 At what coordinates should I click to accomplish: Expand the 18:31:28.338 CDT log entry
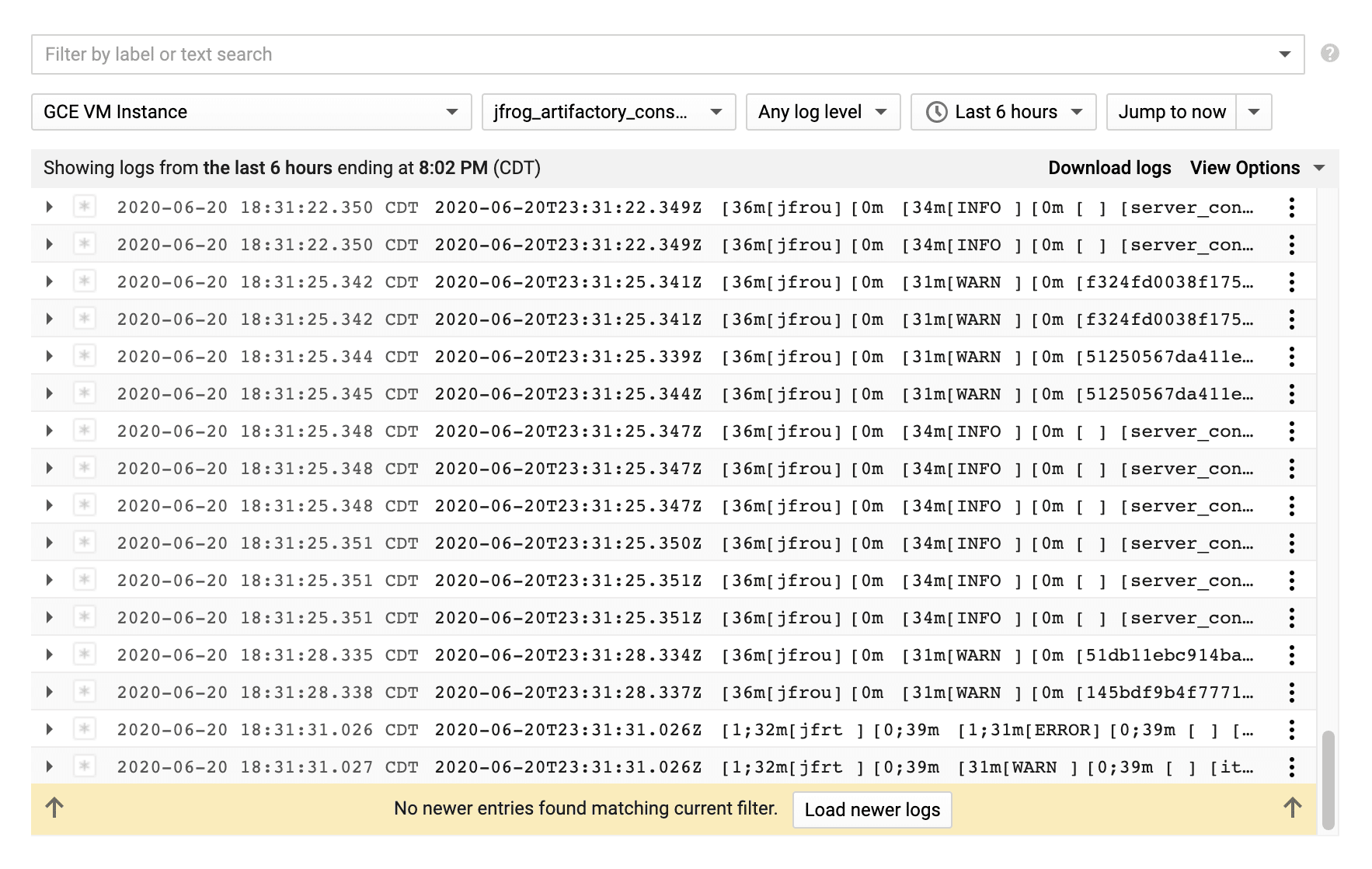pyautogui.click(x=49, y=692)
